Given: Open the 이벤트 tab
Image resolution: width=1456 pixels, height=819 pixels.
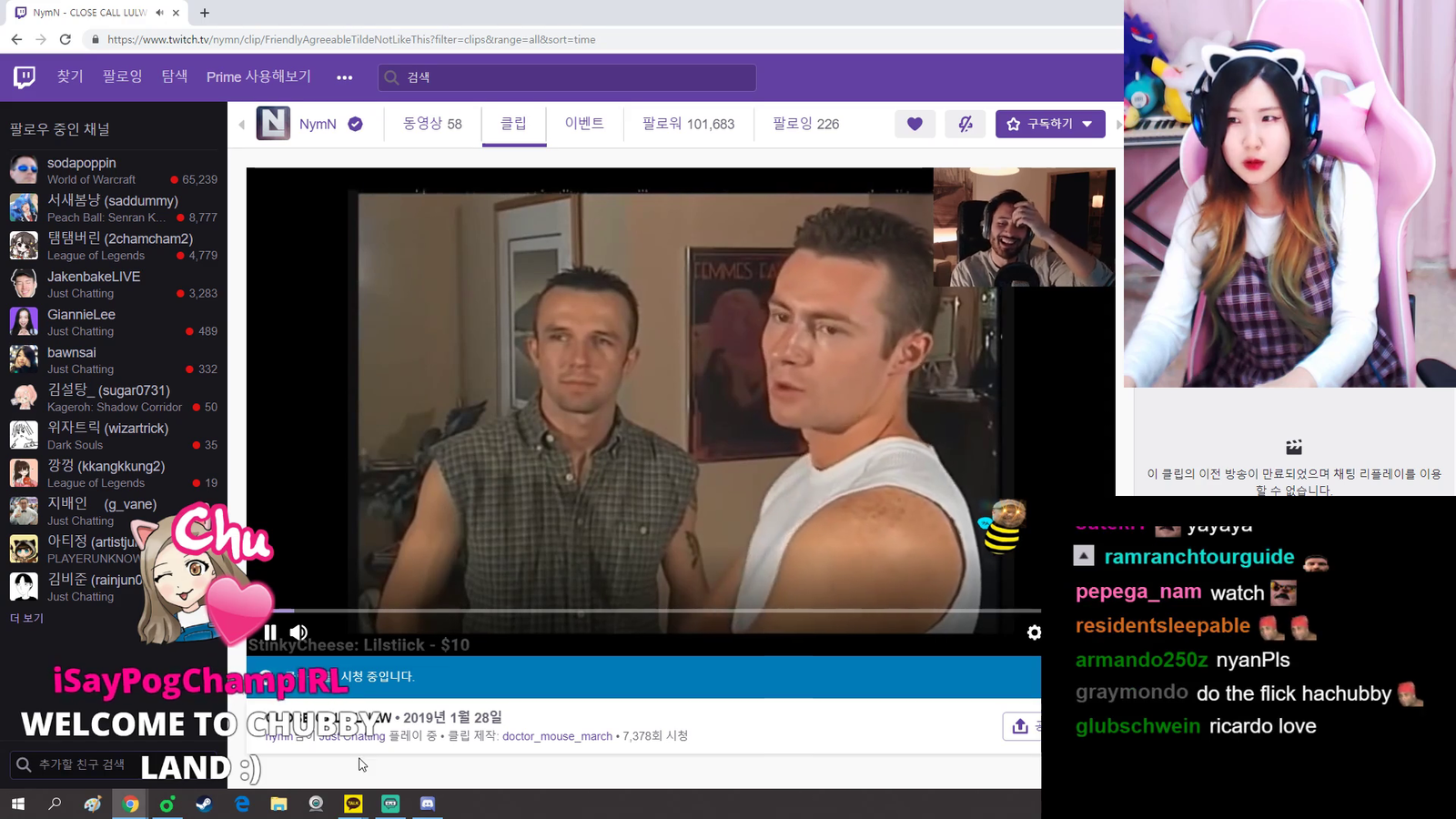Looking at the screenshot, I should point(584,124).
